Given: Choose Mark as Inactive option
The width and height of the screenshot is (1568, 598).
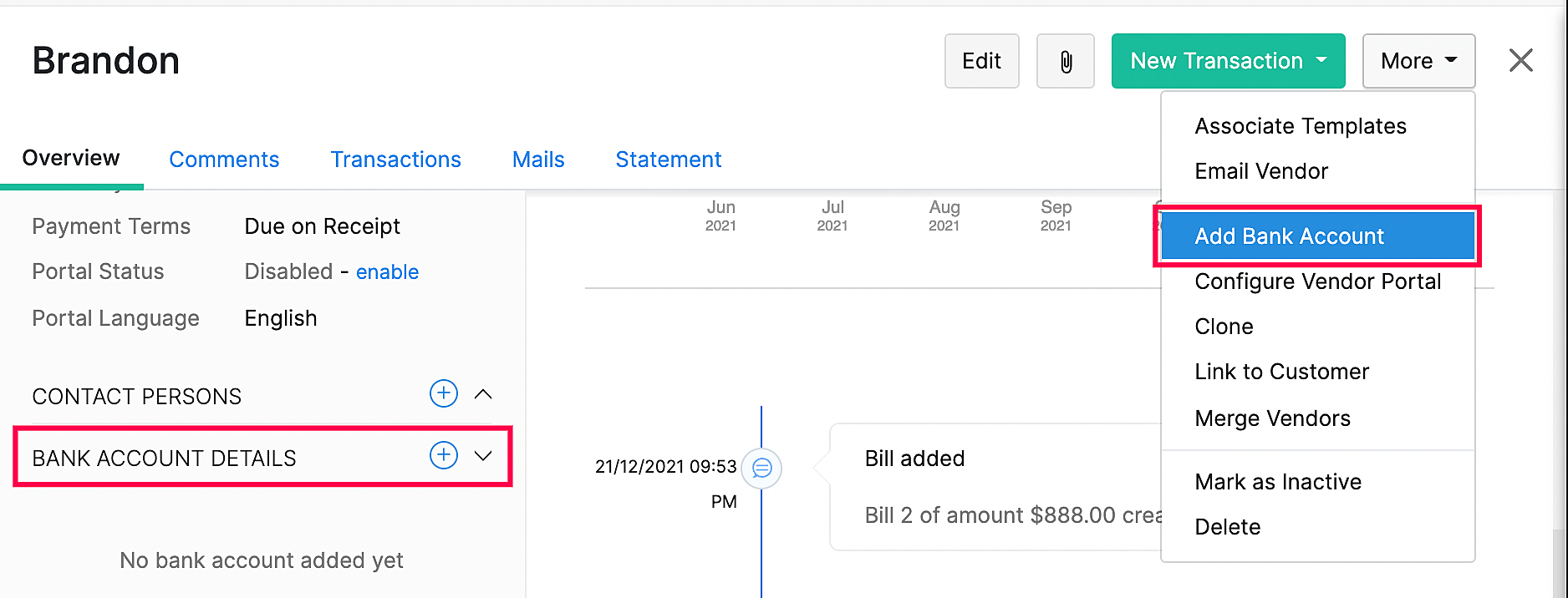Looking at the screenshot, I should click(x=1277, y=482).
